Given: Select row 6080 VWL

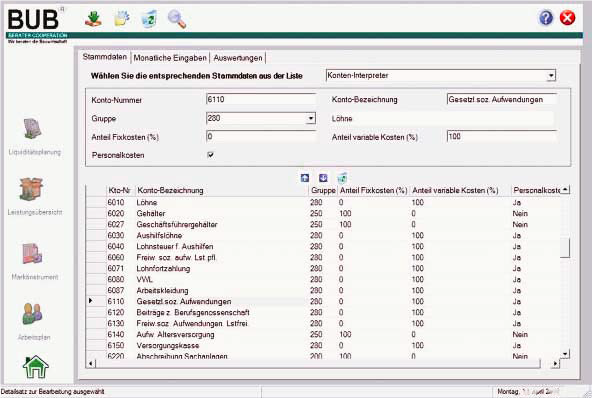Looking at the screenshot, I should click(323, 279).
